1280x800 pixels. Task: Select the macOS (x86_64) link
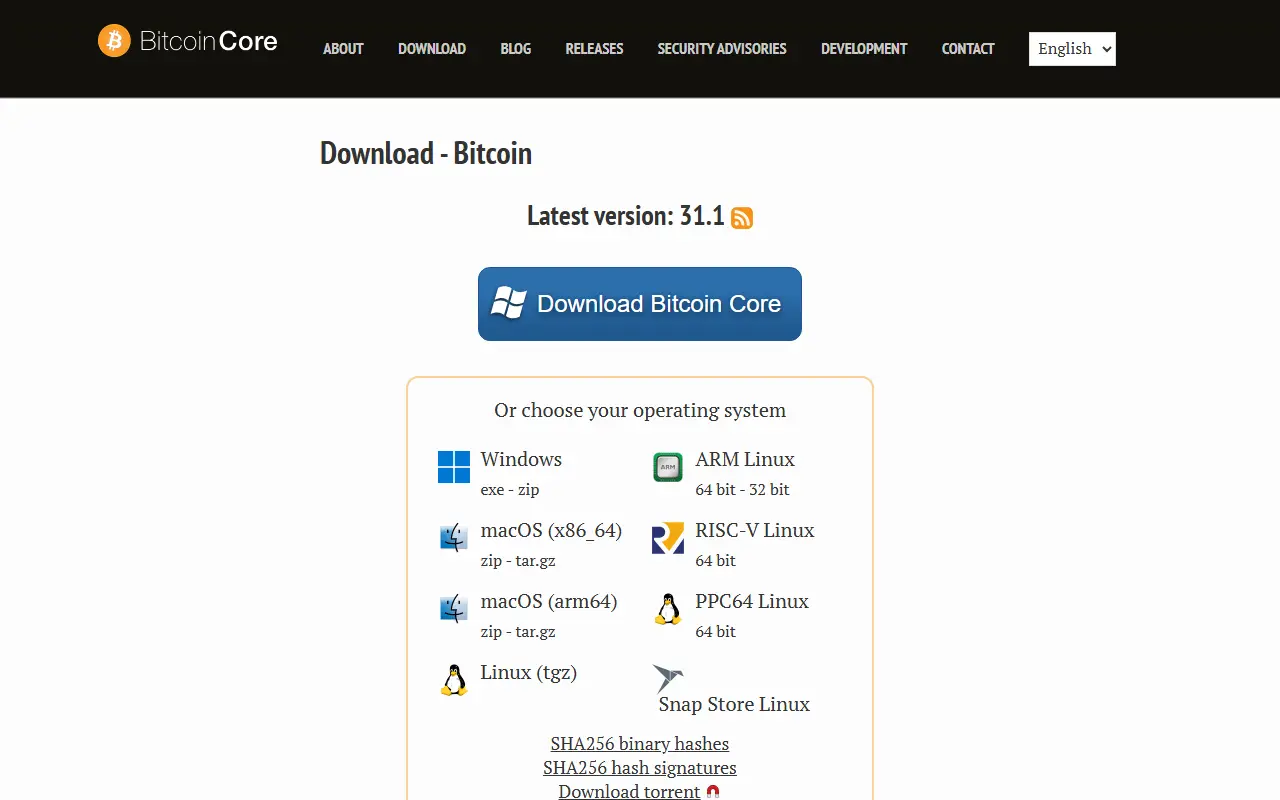[551, 531]
